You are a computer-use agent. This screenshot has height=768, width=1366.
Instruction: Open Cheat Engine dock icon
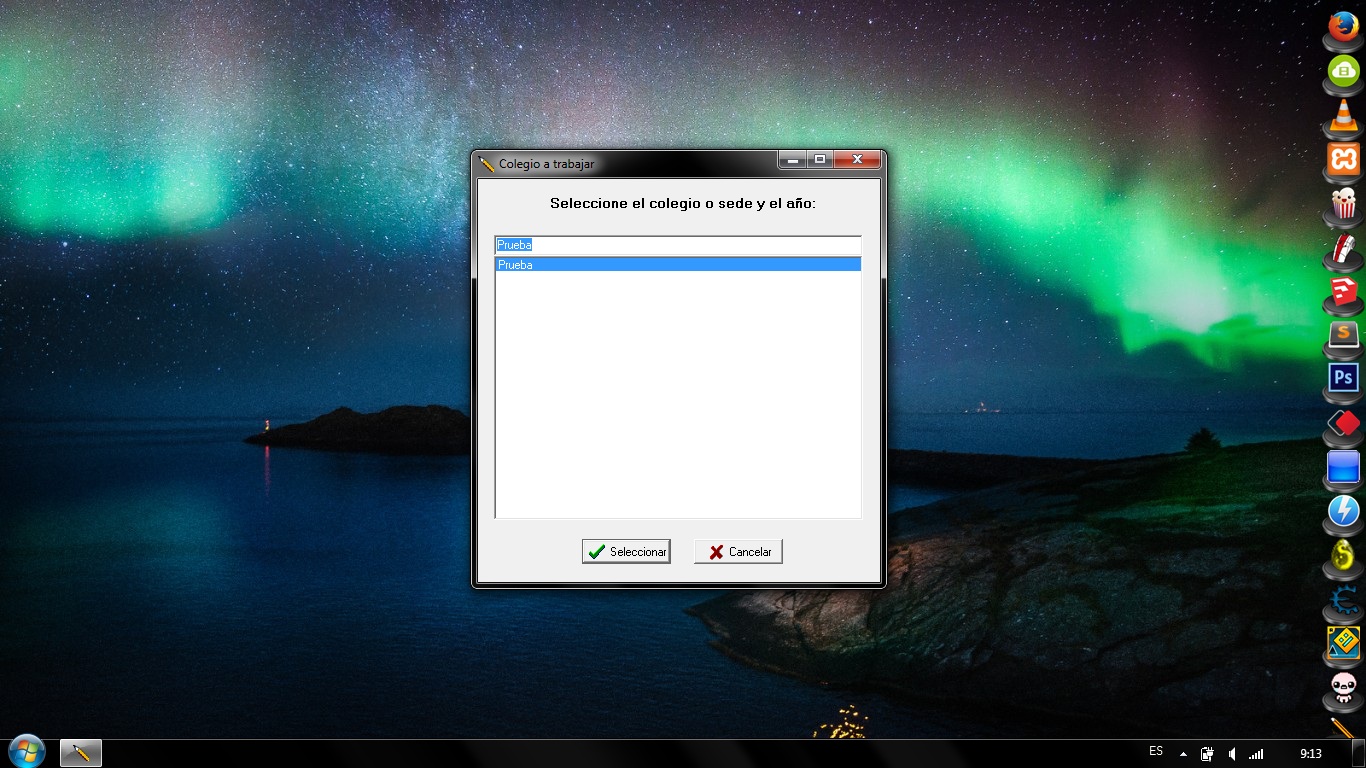[x=1343, y=600]
